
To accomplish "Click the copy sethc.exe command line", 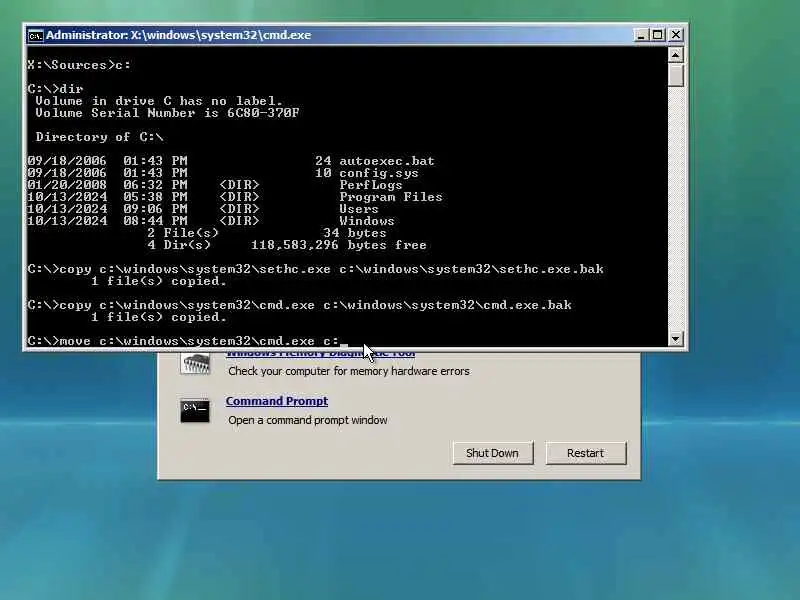I will coord(315,269).
